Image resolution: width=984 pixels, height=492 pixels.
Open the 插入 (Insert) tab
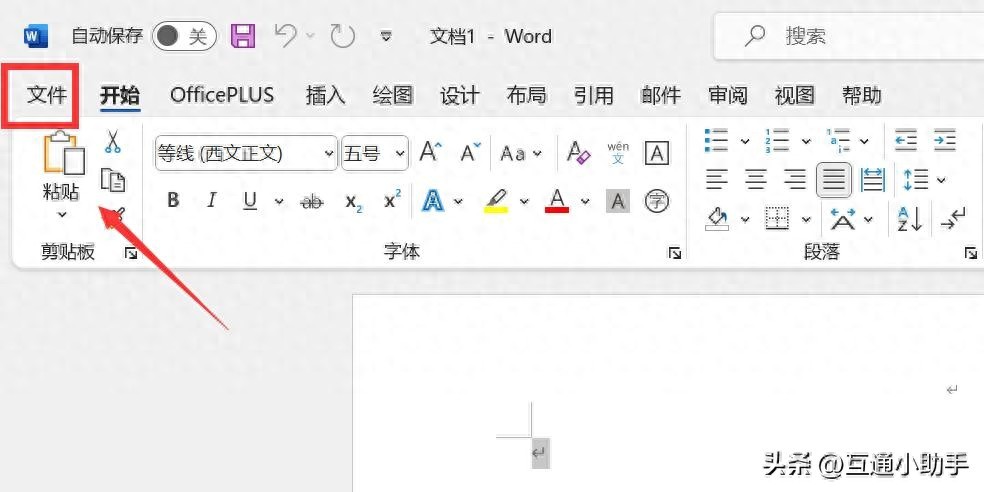click(x=326, y=95)
